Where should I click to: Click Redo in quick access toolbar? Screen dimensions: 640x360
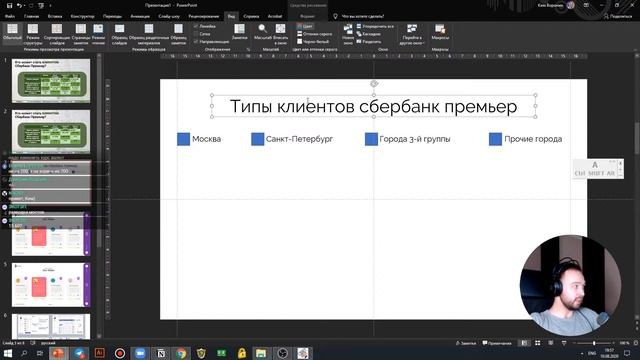point(31,5)
